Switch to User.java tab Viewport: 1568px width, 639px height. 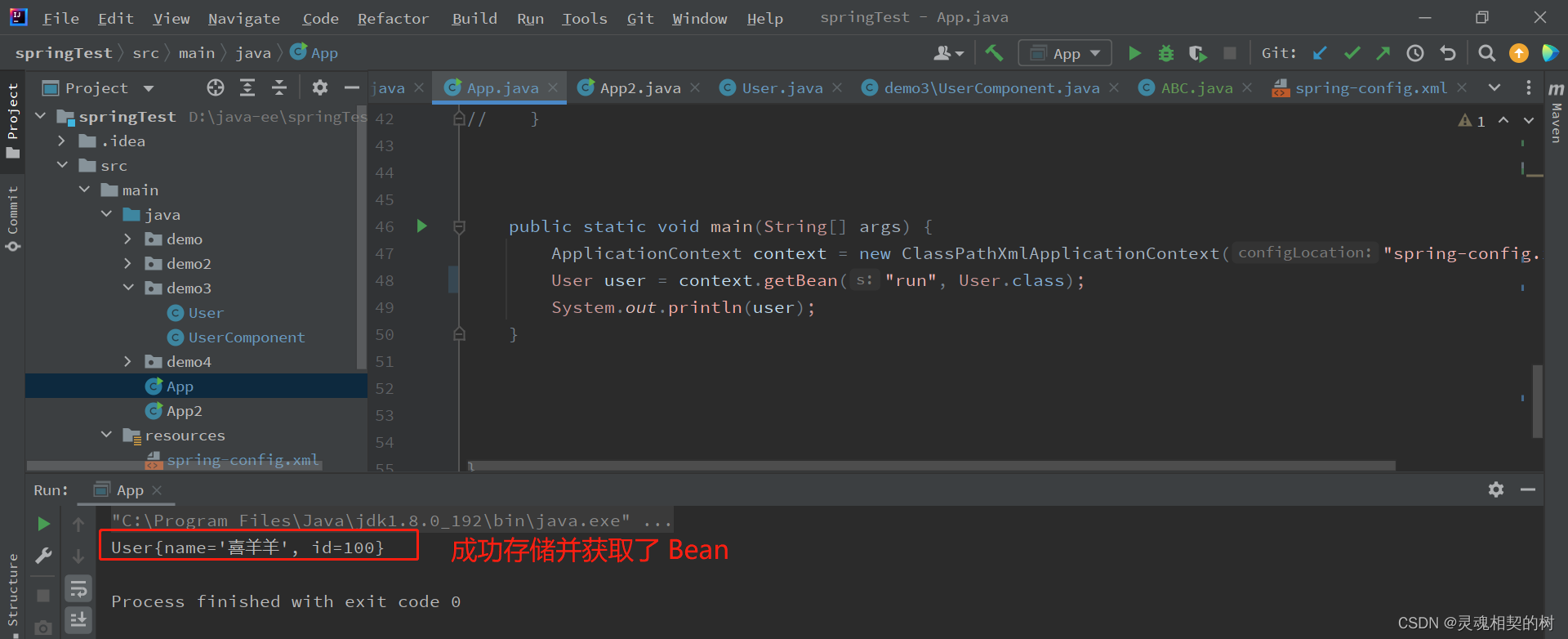782,87
